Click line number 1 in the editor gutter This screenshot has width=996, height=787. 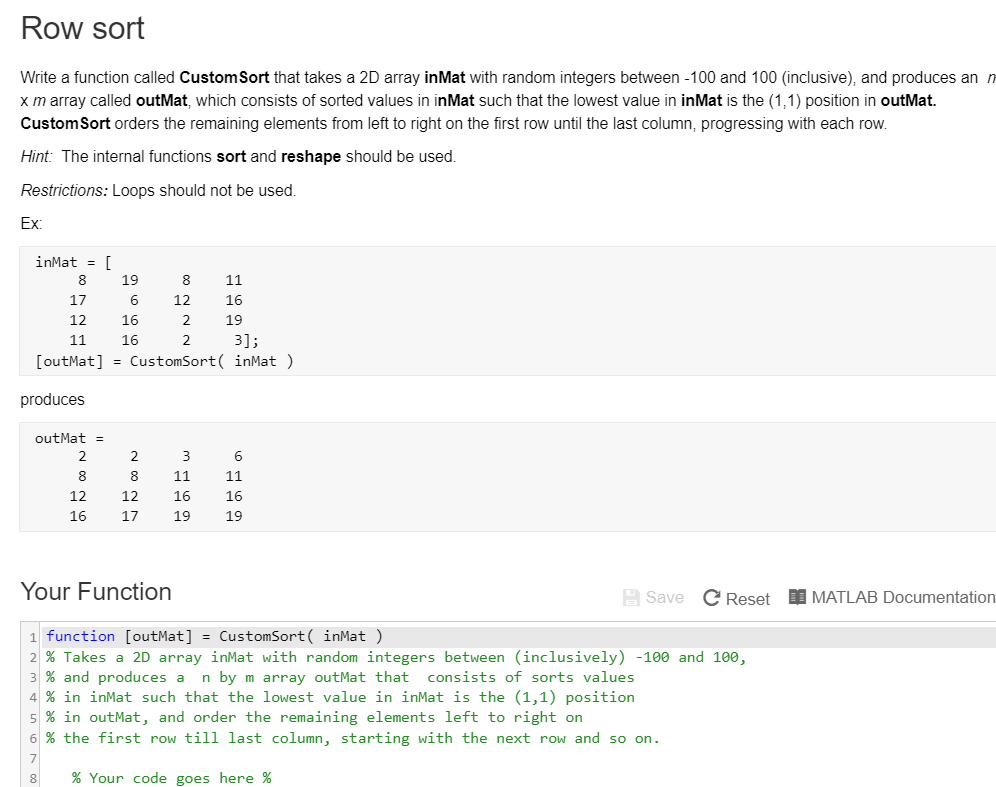coord(33,637)
